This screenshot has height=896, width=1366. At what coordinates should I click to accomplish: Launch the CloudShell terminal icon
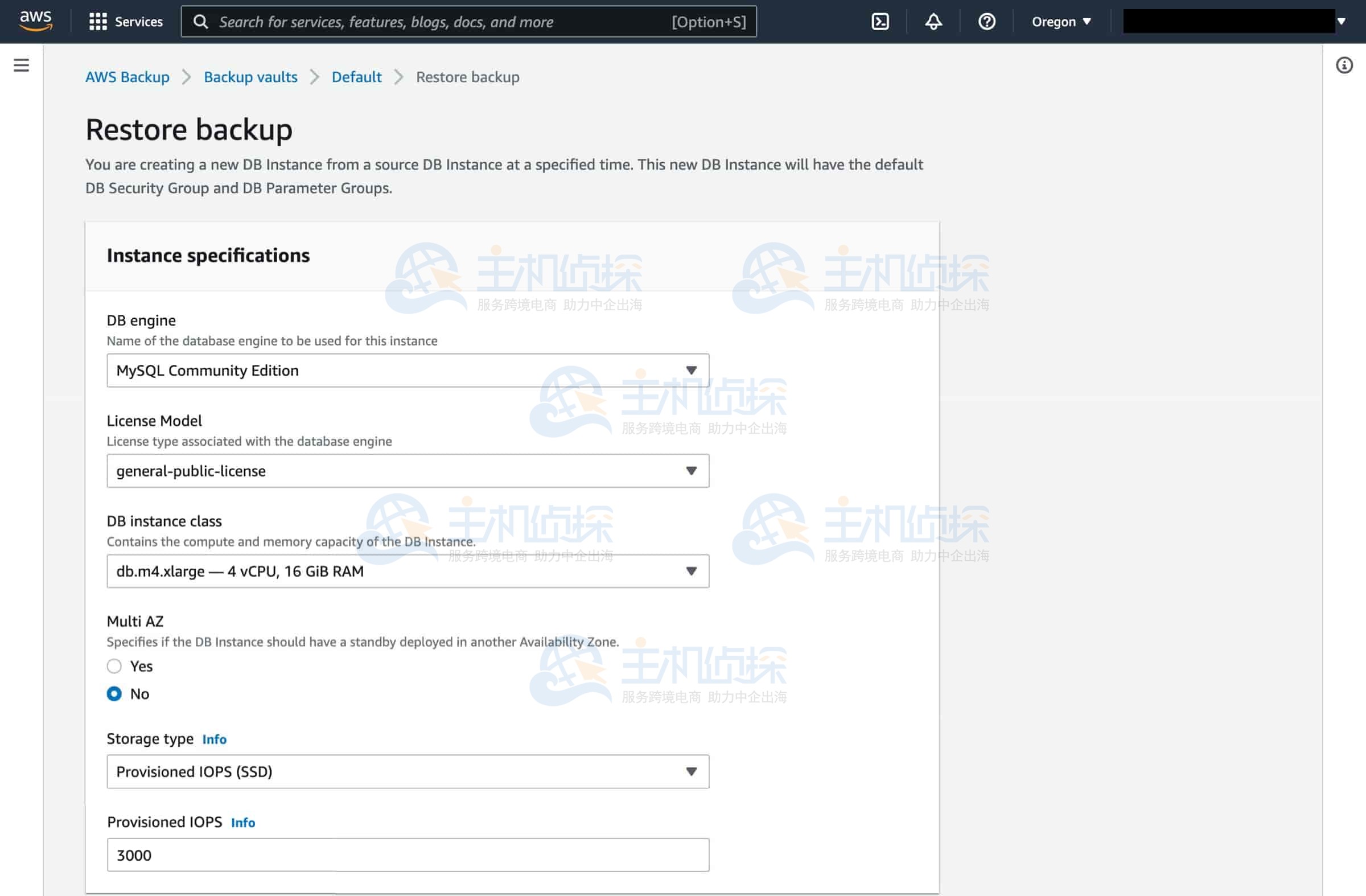coord(880,22)
